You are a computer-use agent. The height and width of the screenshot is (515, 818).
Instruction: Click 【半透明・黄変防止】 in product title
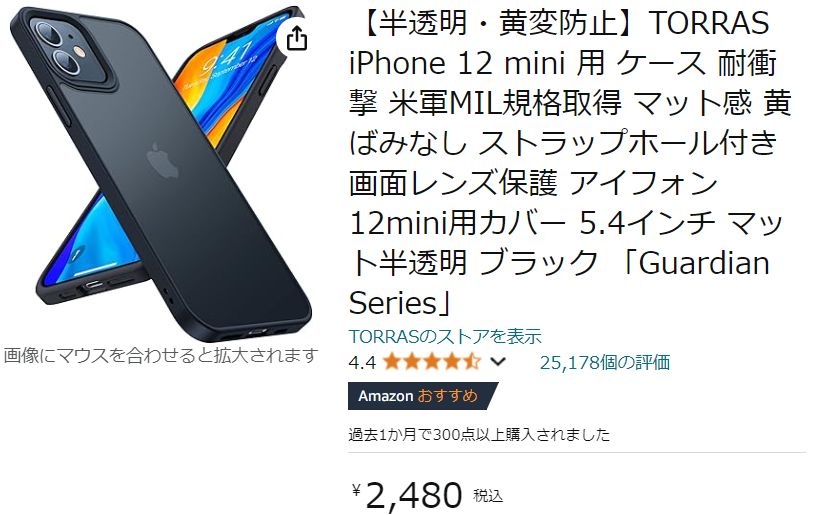click(x=497, y=23)
